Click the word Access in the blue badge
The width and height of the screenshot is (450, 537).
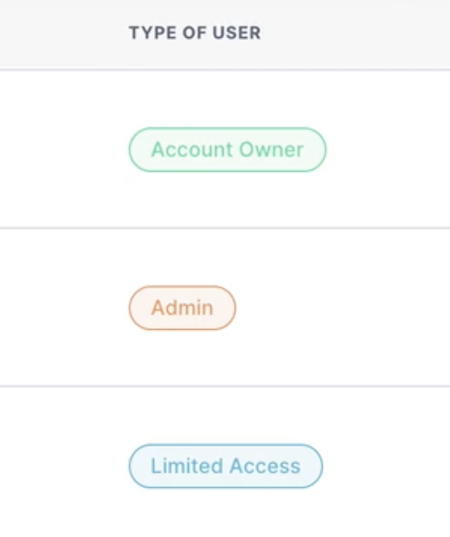(265, 466)
